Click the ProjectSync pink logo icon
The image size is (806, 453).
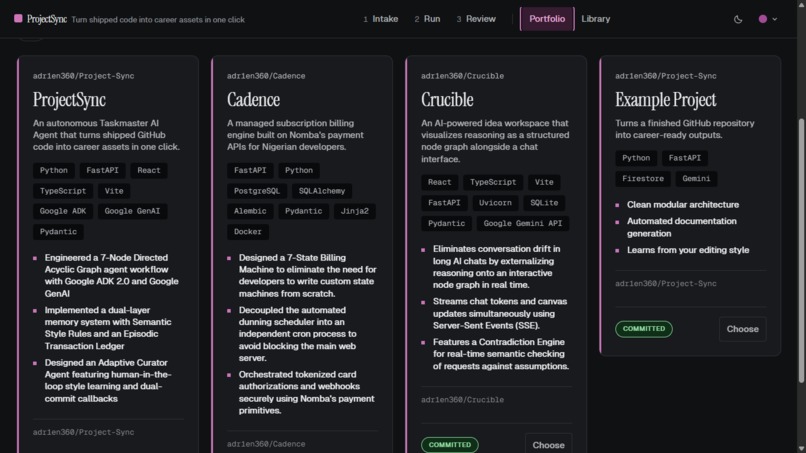[19, 19]
